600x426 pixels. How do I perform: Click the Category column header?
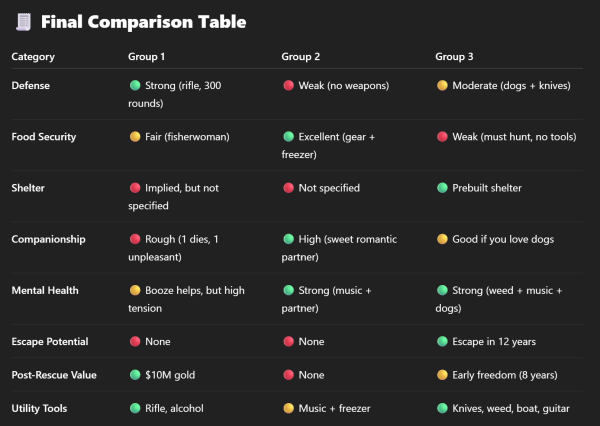[33, 56]
